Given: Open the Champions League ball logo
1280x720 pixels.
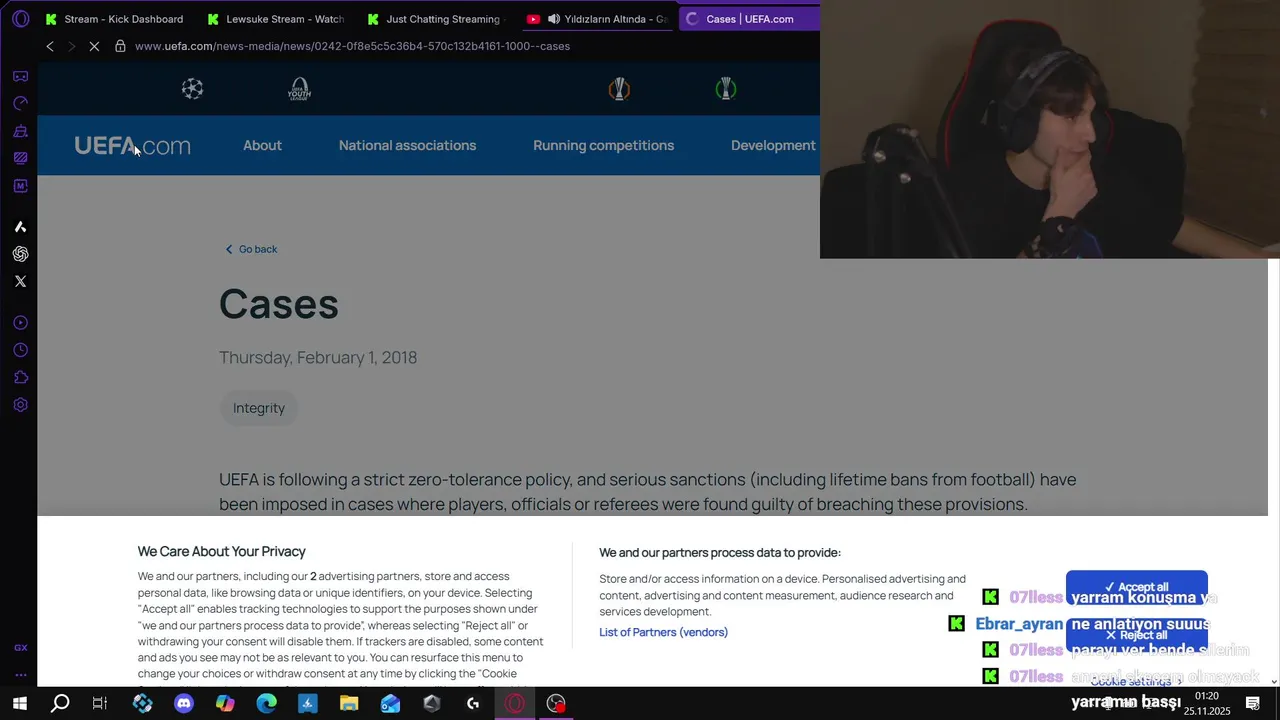Looking at the screenshot, I should pyautogui.click(x=193, y=89).
